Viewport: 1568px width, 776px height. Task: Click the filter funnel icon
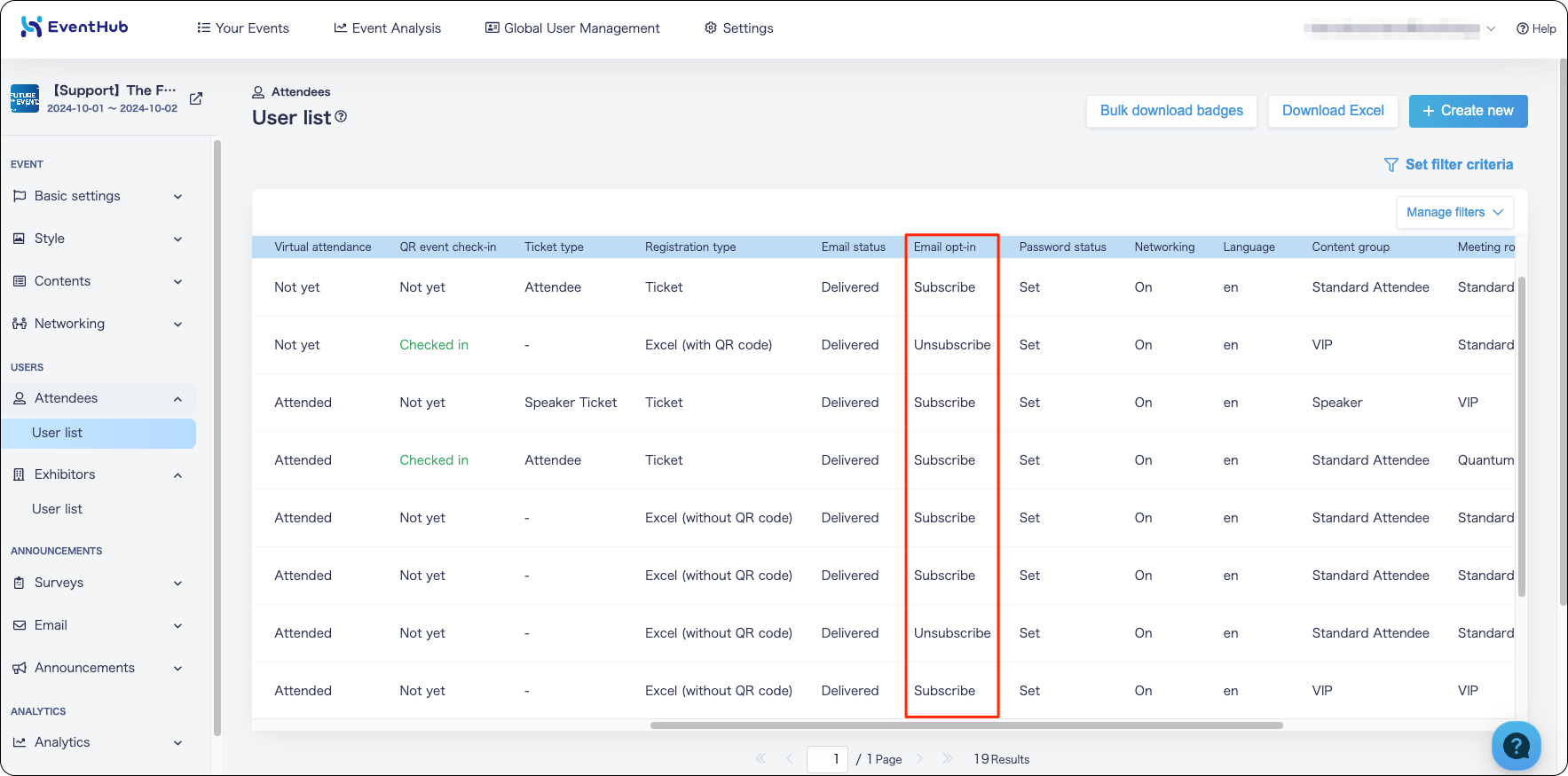click(1391, 165)
